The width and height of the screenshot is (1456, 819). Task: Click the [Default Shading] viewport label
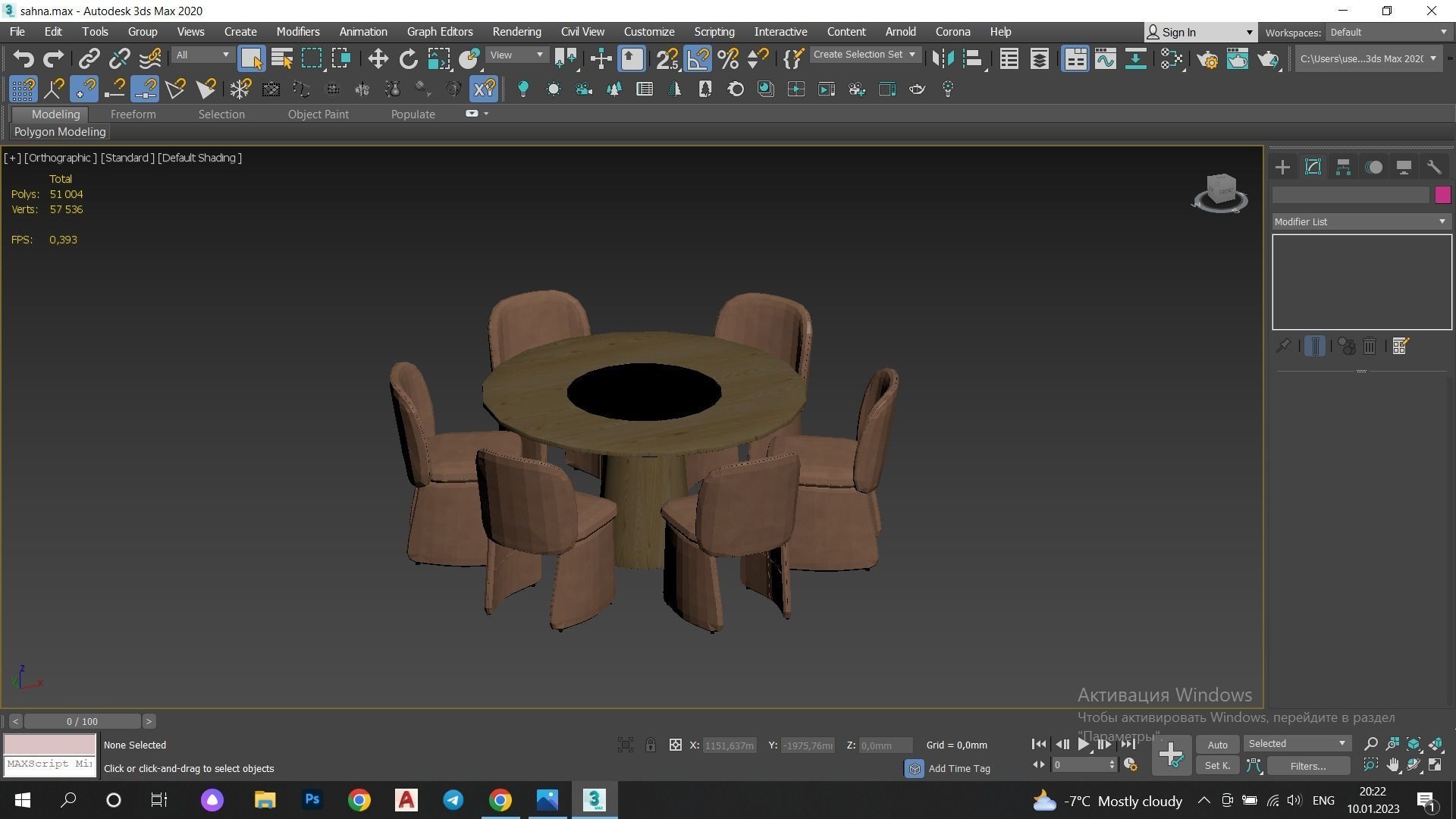[199, 158]
